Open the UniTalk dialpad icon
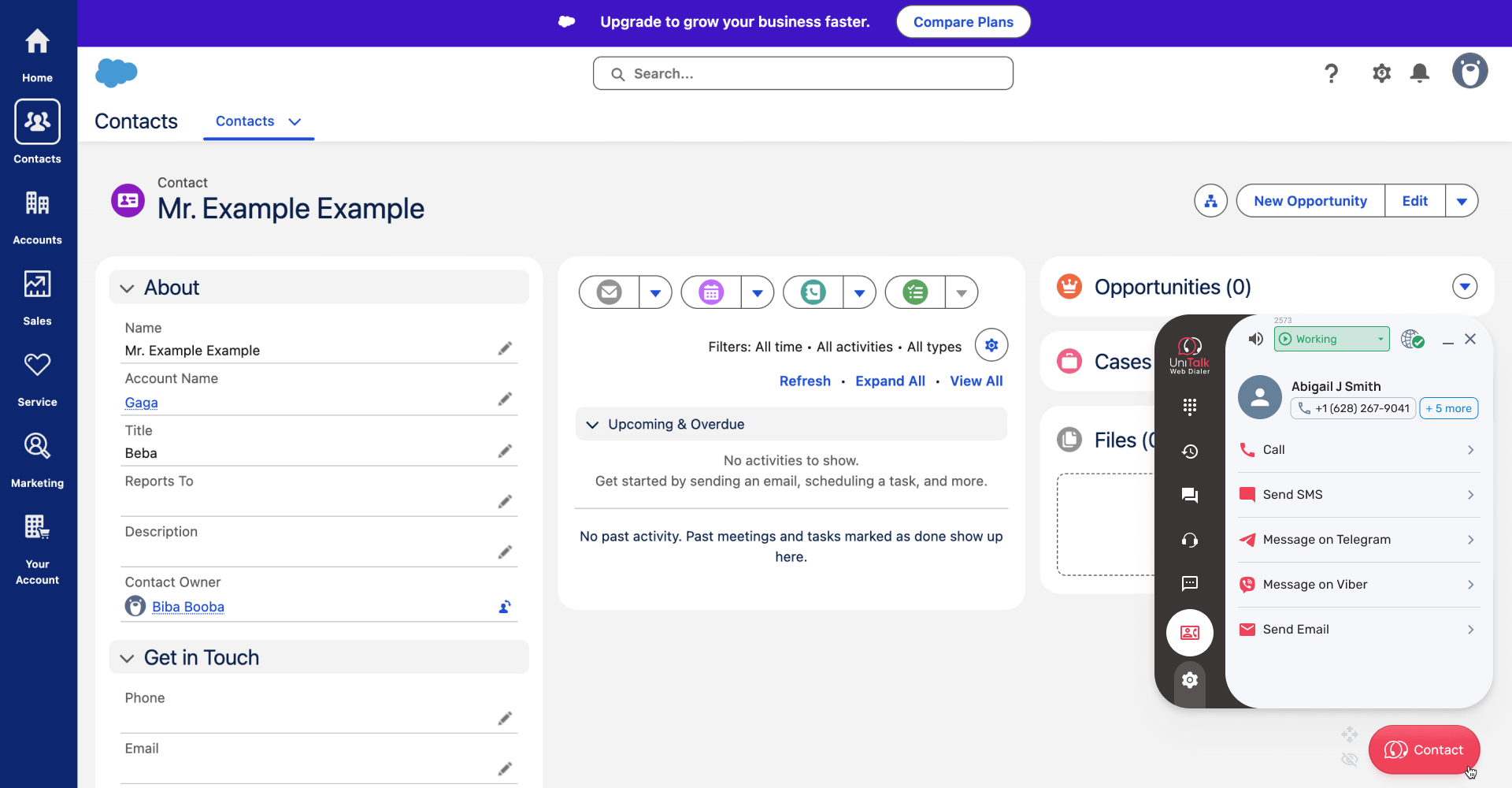The image size is (1512, 788). 1190,407
